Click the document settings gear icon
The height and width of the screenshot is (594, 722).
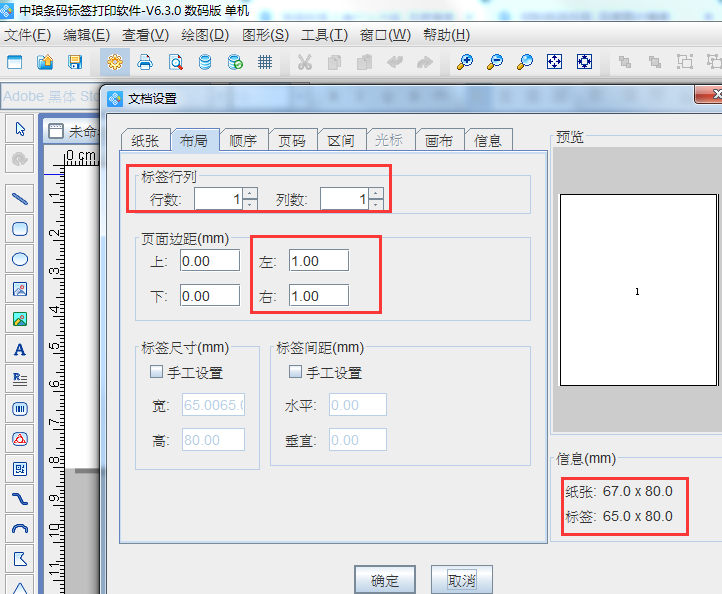(x=115, y=62)
